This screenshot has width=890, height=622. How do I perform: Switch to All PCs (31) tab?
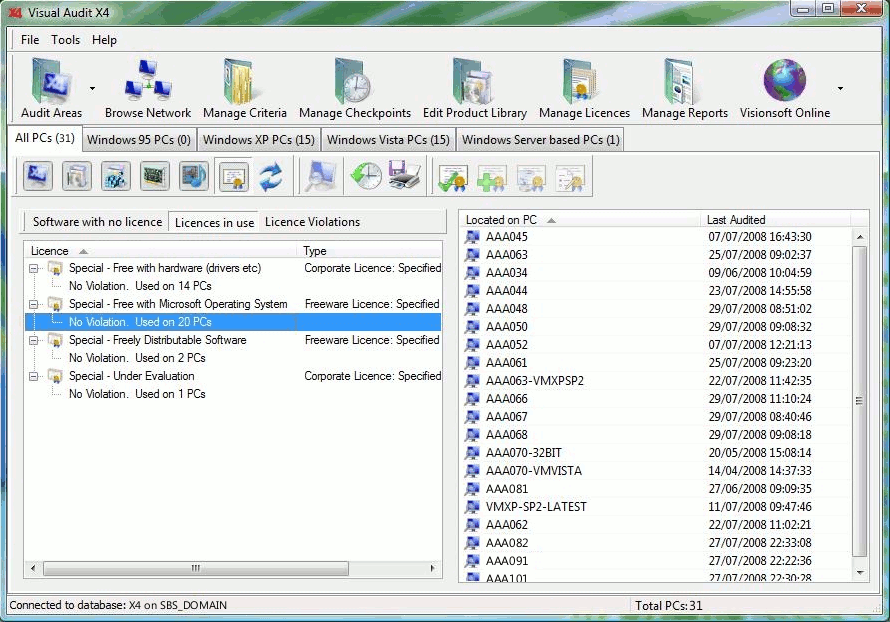tap(45, 138)
